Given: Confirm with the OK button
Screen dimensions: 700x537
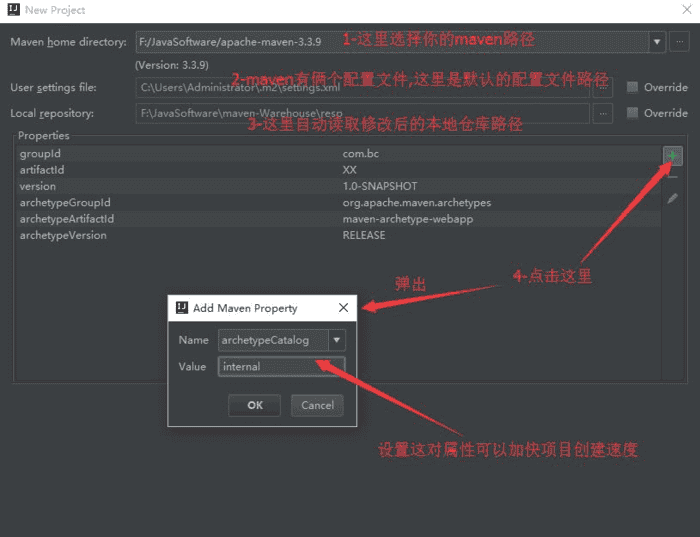Looking at the screenshot, I should pos(254,405).
